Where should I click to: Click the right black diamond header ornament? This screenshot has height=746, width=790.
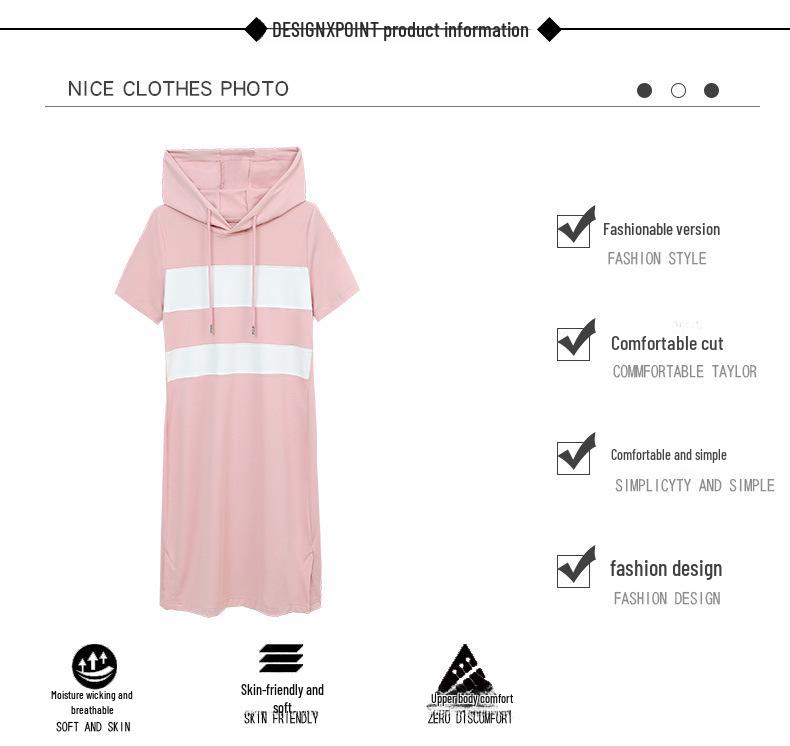point(549,29)
